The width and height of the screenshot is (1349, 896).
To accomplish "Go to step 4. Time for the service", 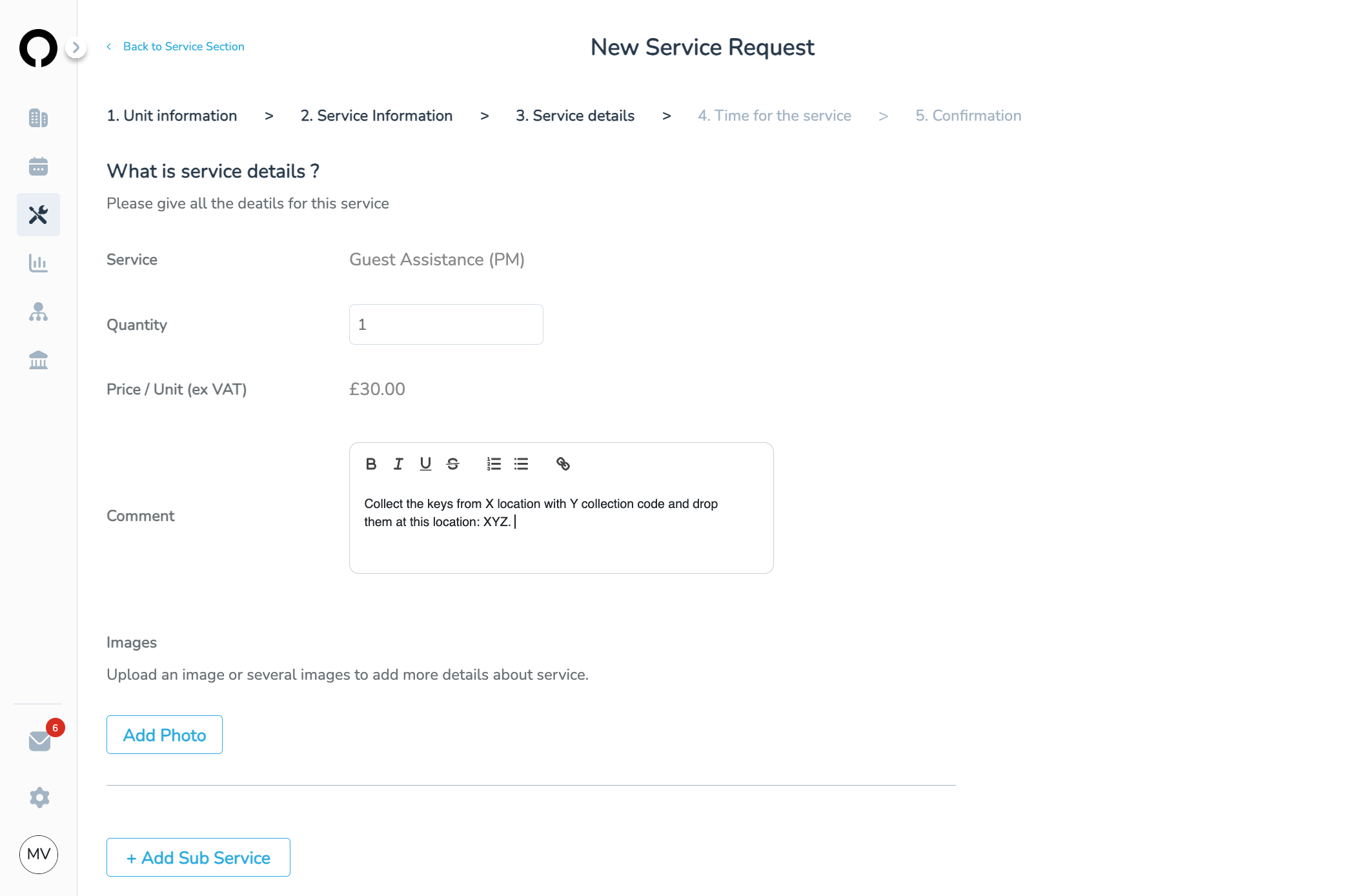I will pyautogui.click(x=775, y=116).
